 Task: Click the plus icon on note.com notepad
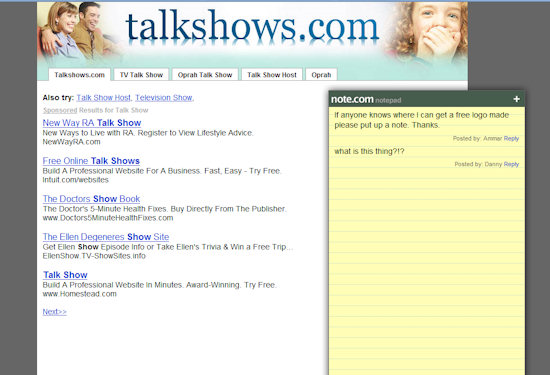[x=516, y=99]
